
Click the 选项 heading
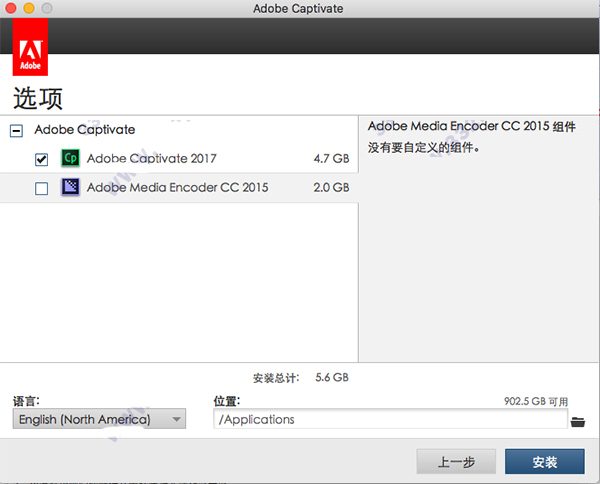click(x=38, y=98)
